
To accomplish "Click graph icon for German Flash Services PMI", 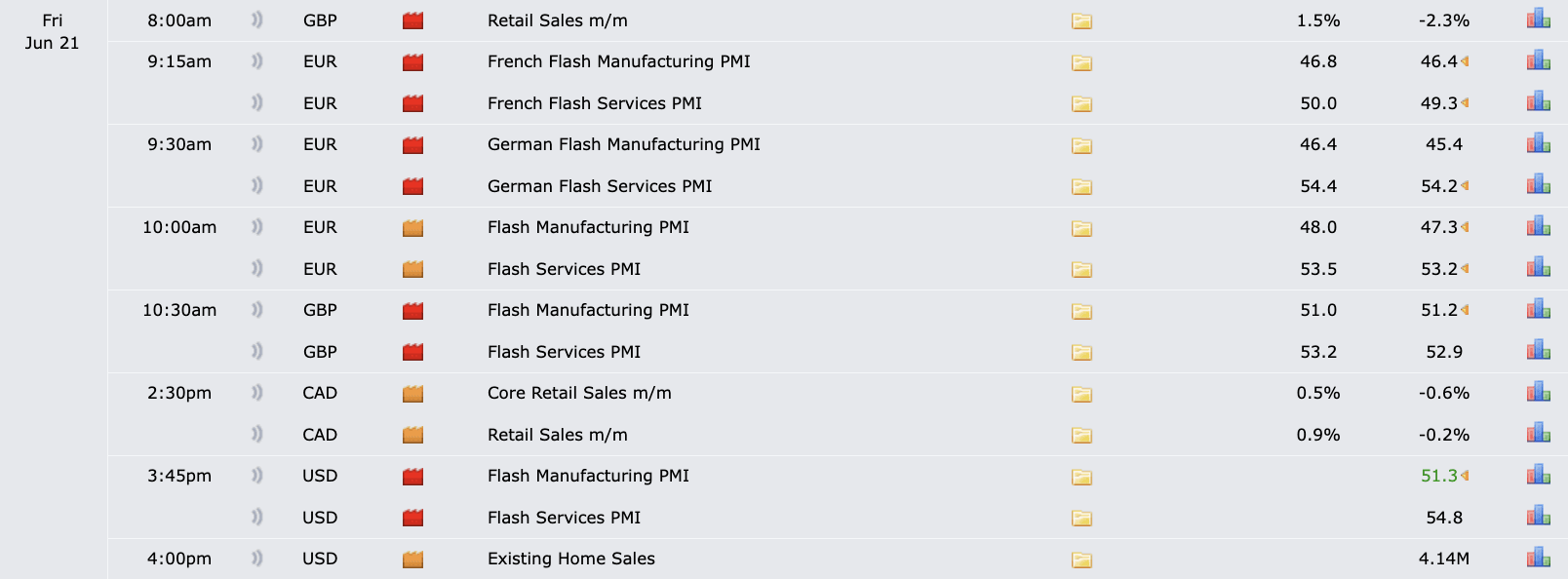I will pyautogui.click(x=1539, y=184).
